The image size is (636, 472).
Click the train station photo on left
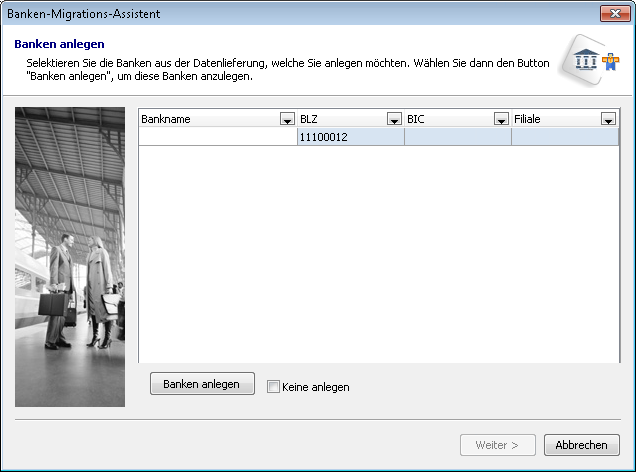pos(70,257)
